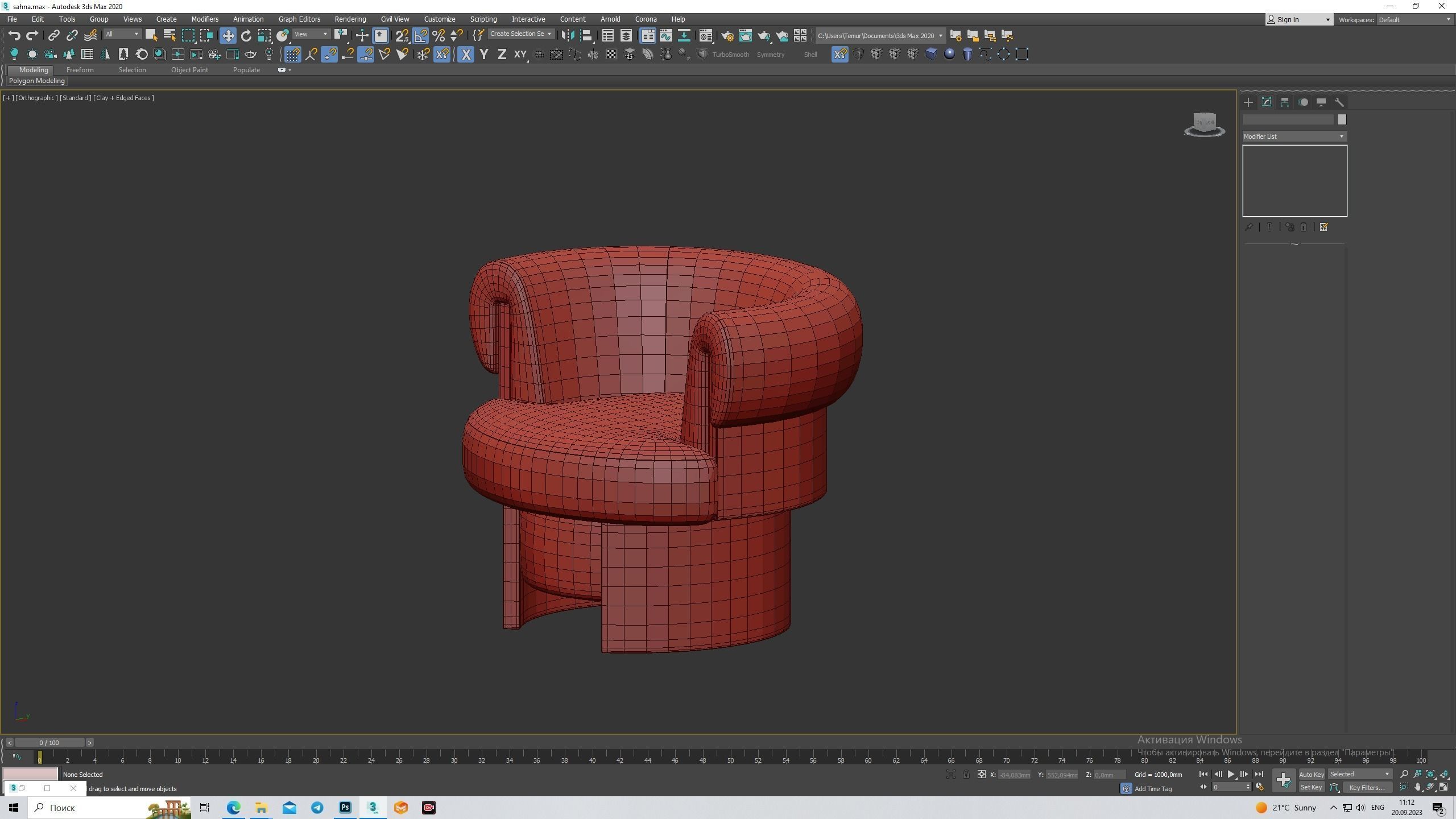Click the Mirror tool icon
This screenshot has width=1456, height=819.
click(567, 36)
